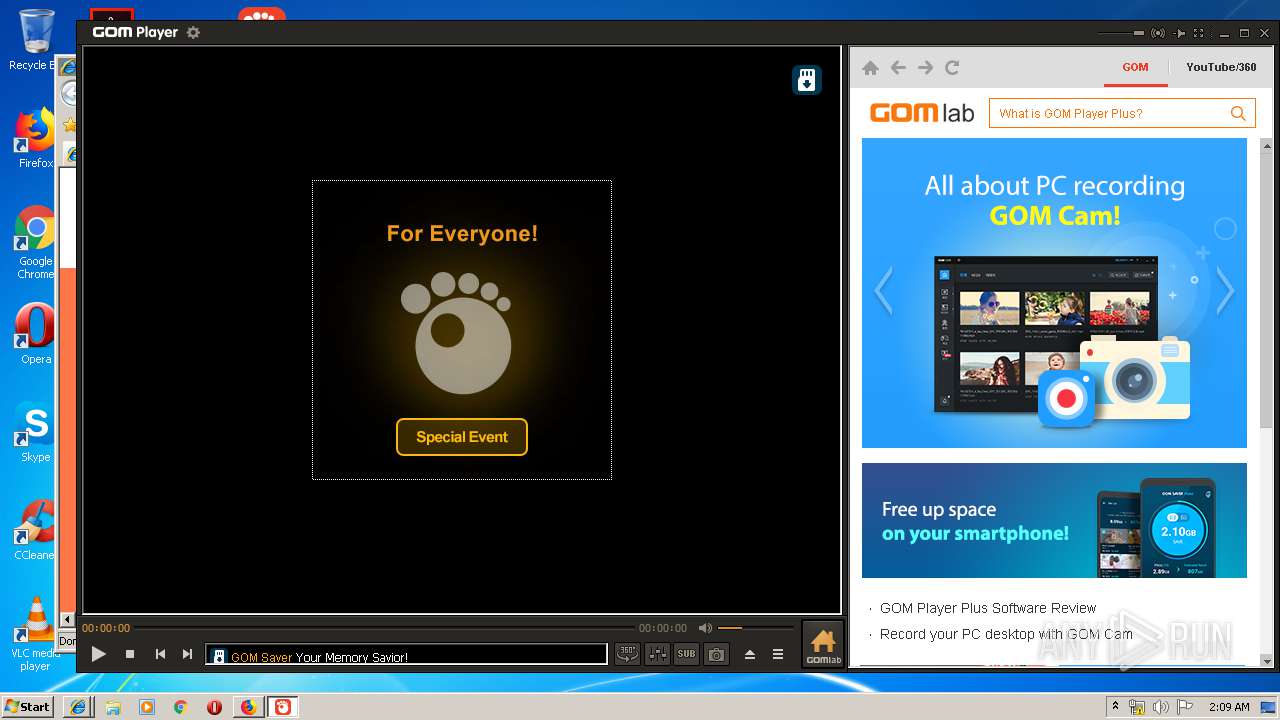Open the Opera desktop shortcut
This screenshot has height=720, width=1280.
pyautogui.click(x=36, y=334)
